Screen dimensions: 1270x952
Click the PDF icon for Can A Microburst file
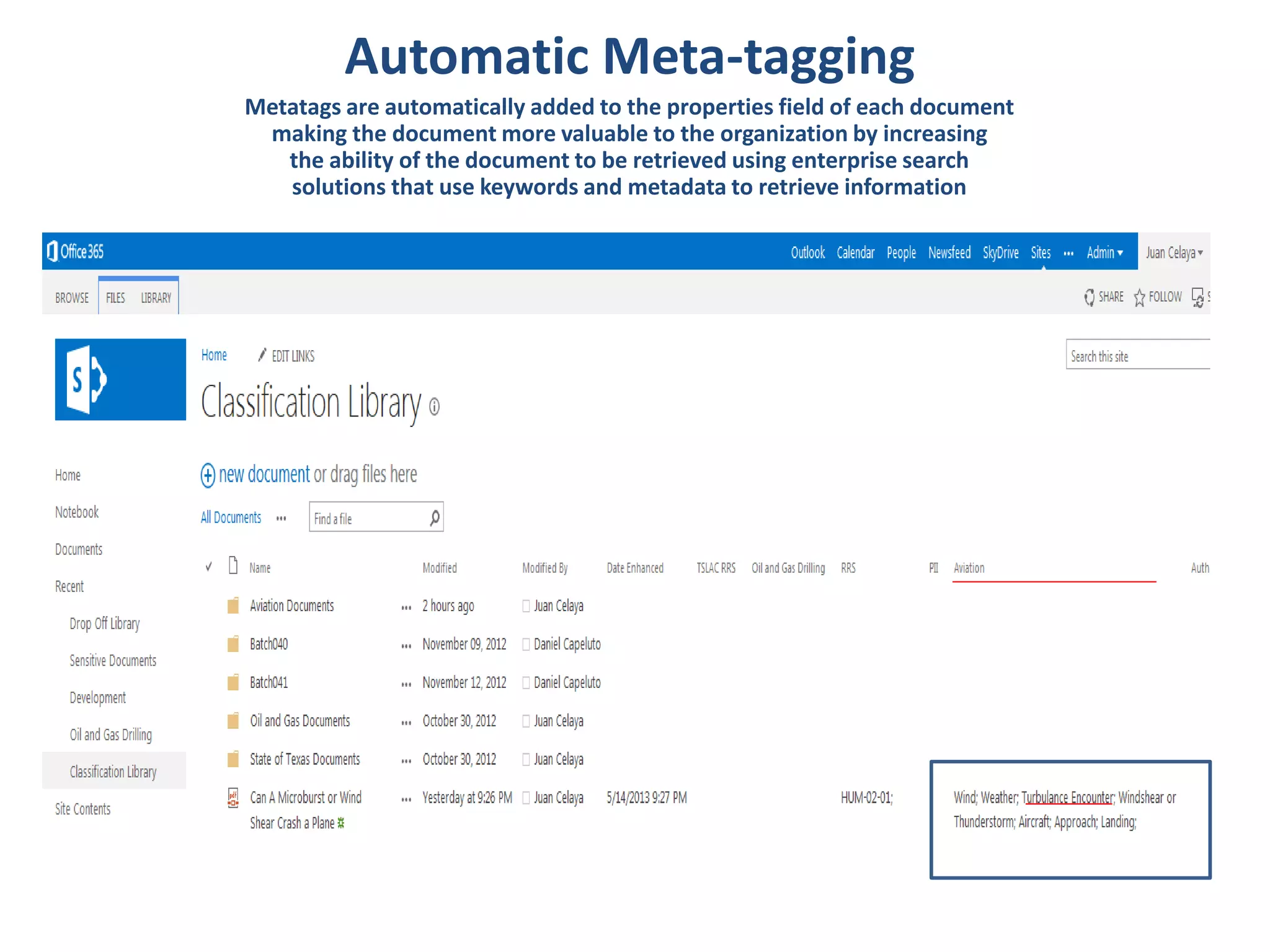[233, 798]
